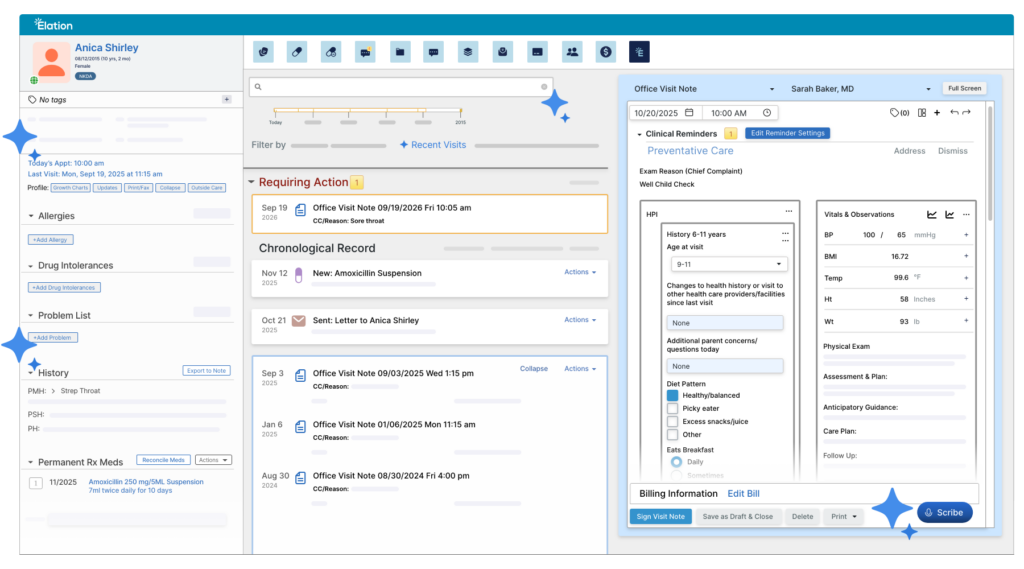
Task: Click the Full Screen button
Action: [x=964, y=88]
